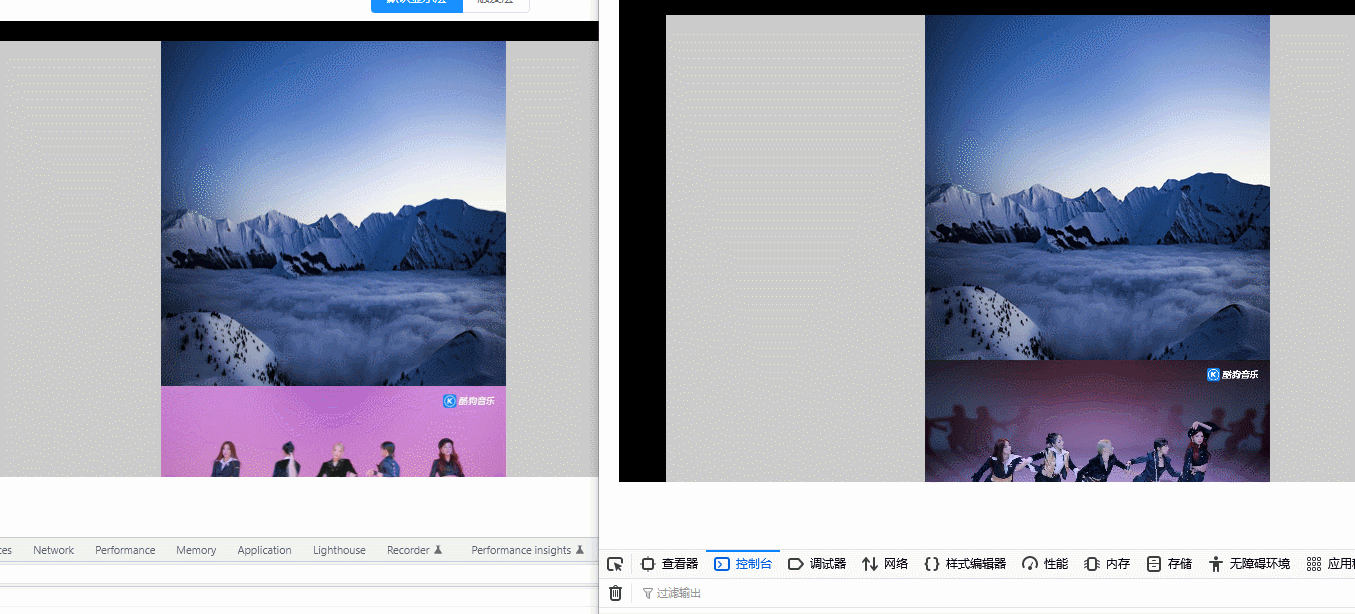
Task: Switch to the 控制台 (Console) tab
Action: click(743, 564)
